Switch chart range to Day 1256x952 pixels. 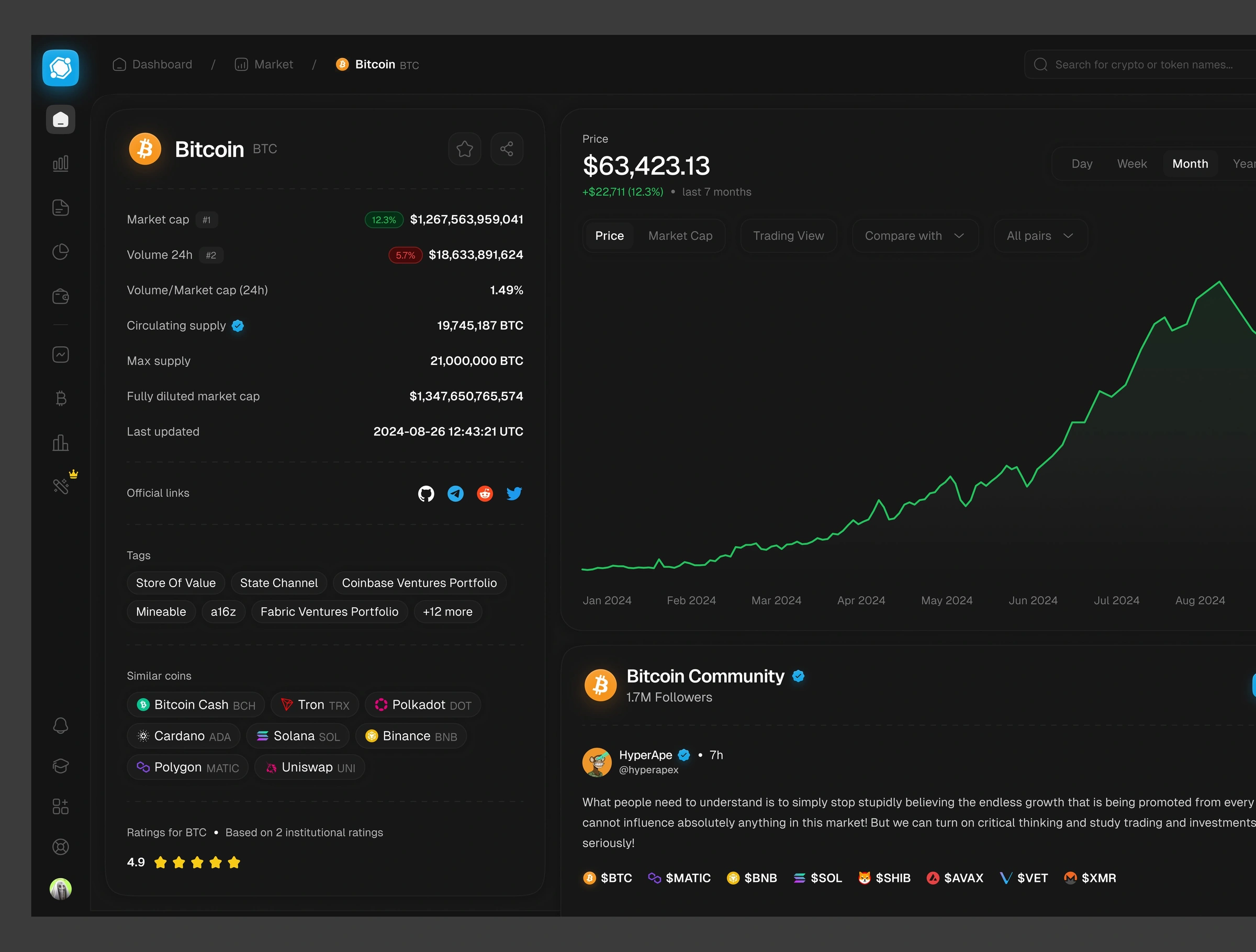click(x=1082, y=164)
